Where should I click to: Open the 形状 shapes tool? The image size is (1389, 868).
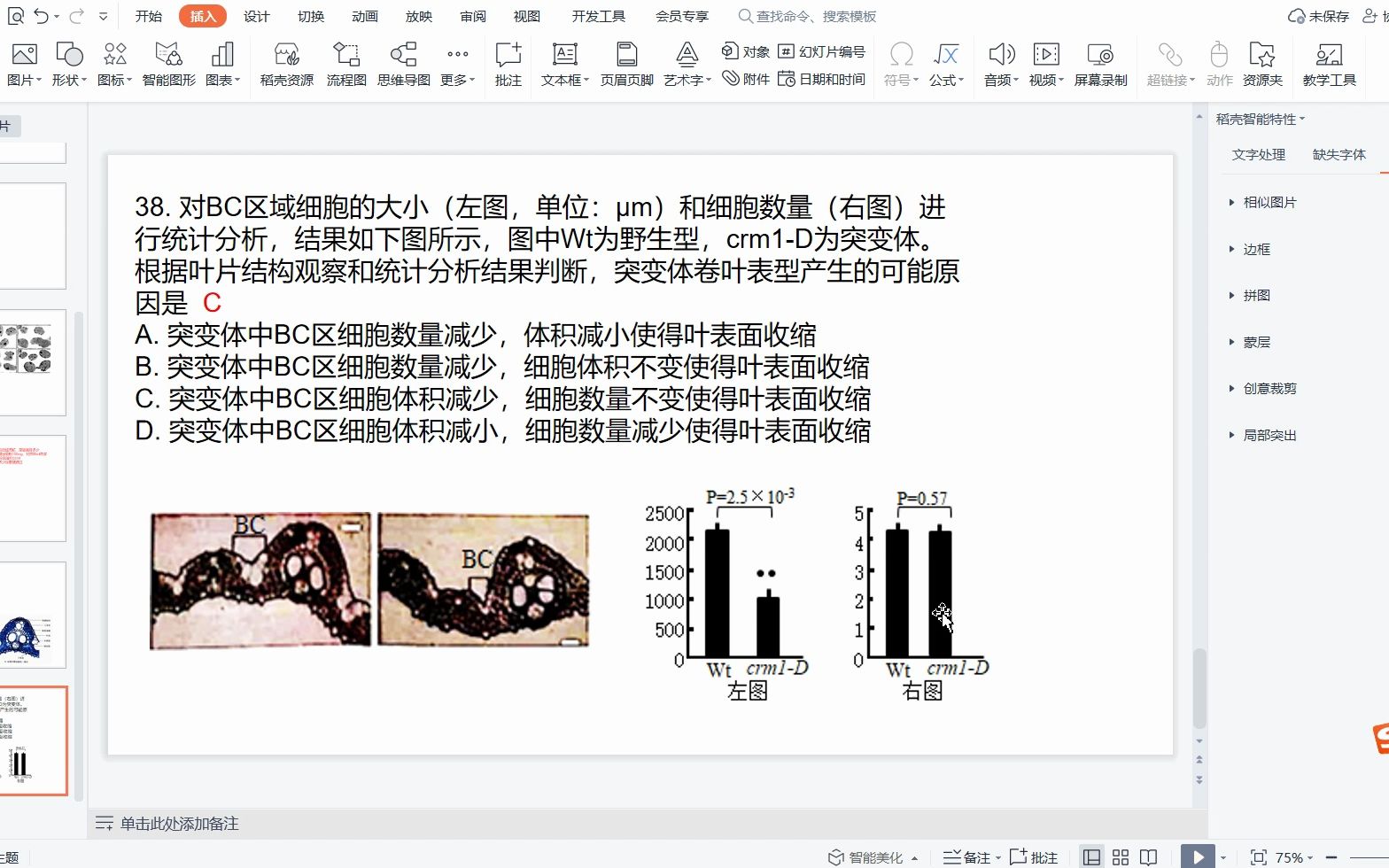69,65
